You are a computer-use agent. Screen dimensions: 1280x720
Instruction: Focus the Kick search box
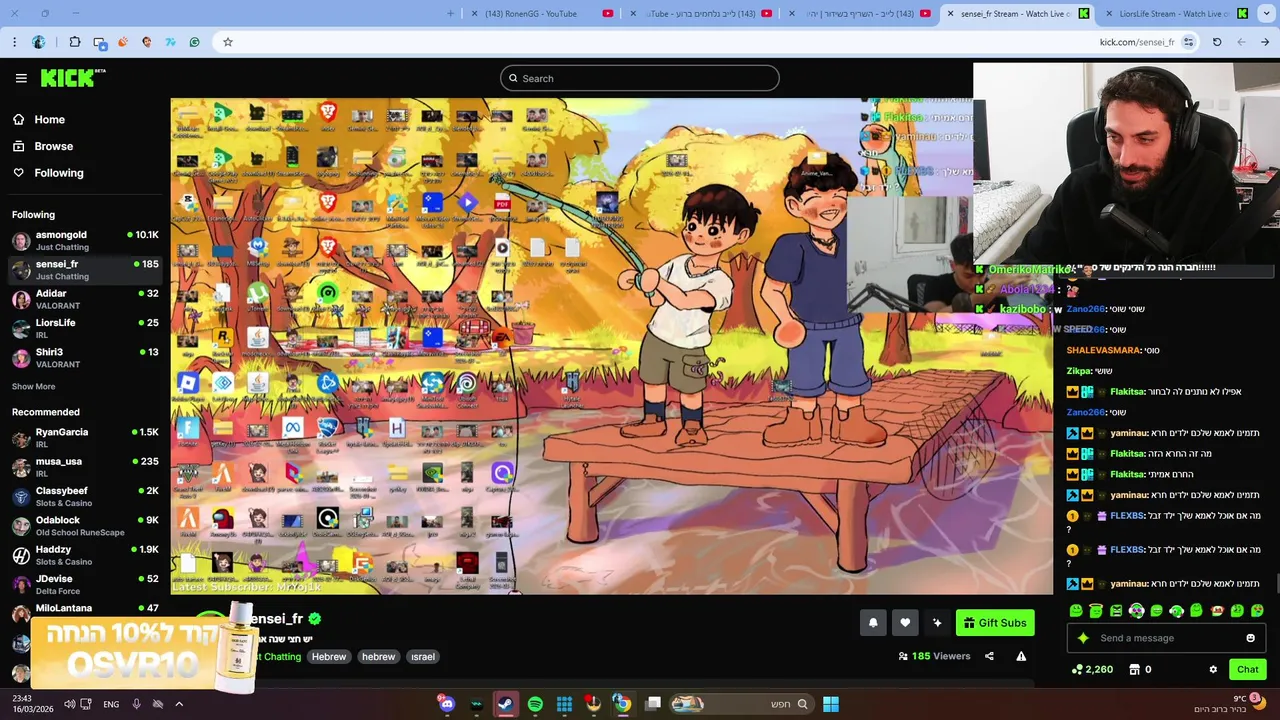point(640,78)
